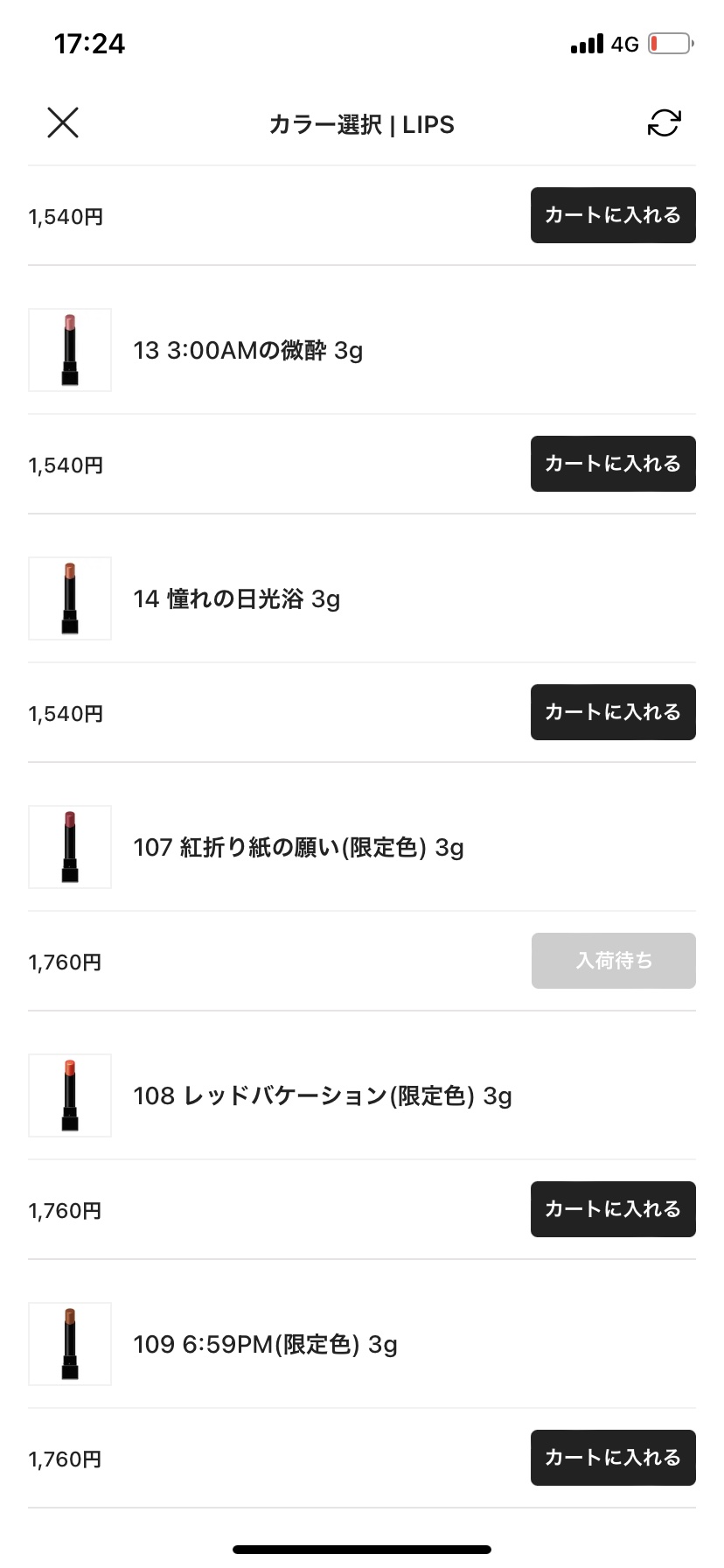Viewport: 724px width, 1568px height.
Task: Select the 107 紅折り紙の願い(限定色) label
Action: point(298,848)
